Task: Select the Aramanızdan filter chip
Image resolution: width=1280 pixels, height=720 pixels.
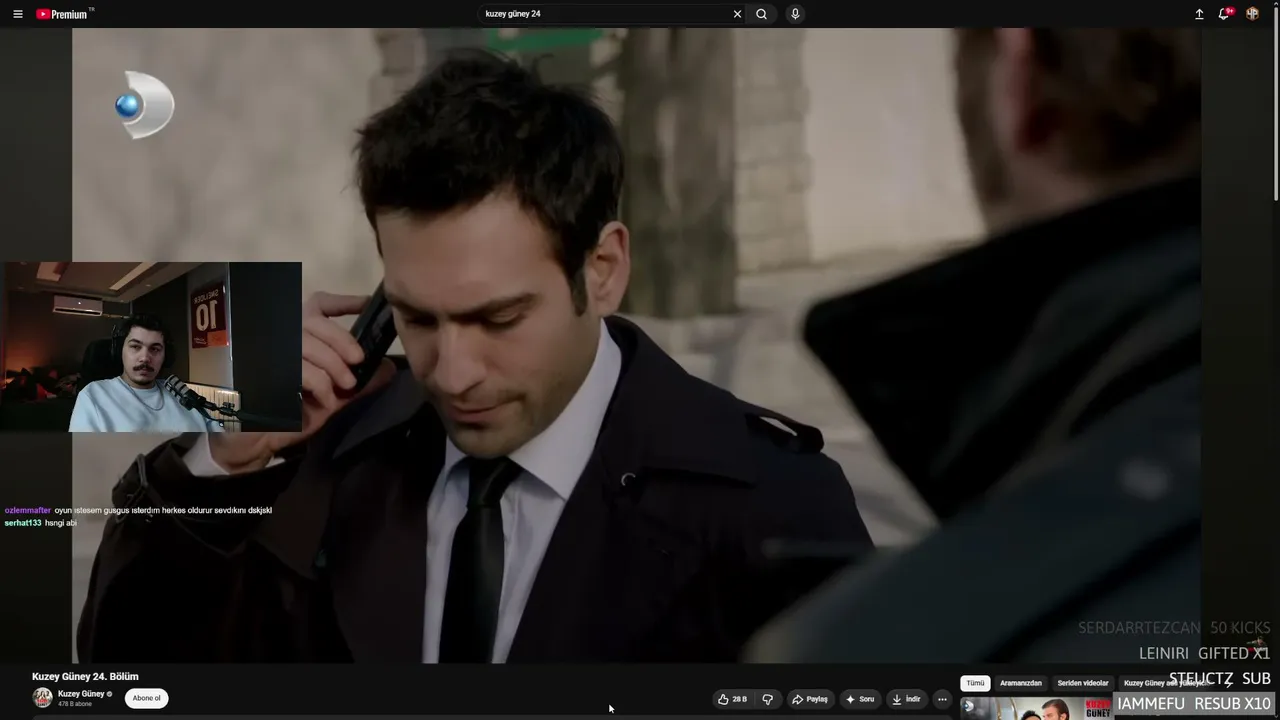Action: pyautogui.click(x=1021, y=683)
